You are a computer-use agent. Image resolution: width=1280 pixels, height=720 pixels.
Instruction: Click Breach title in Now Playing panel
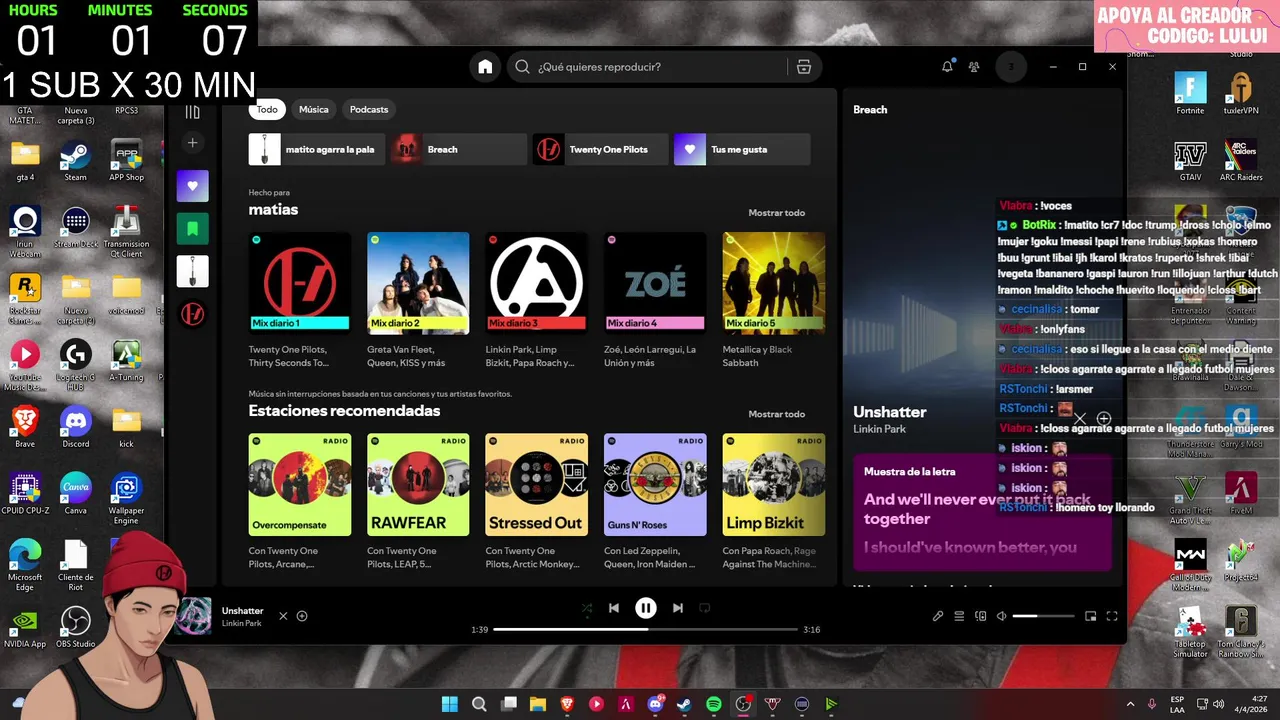tap(870, 110)
